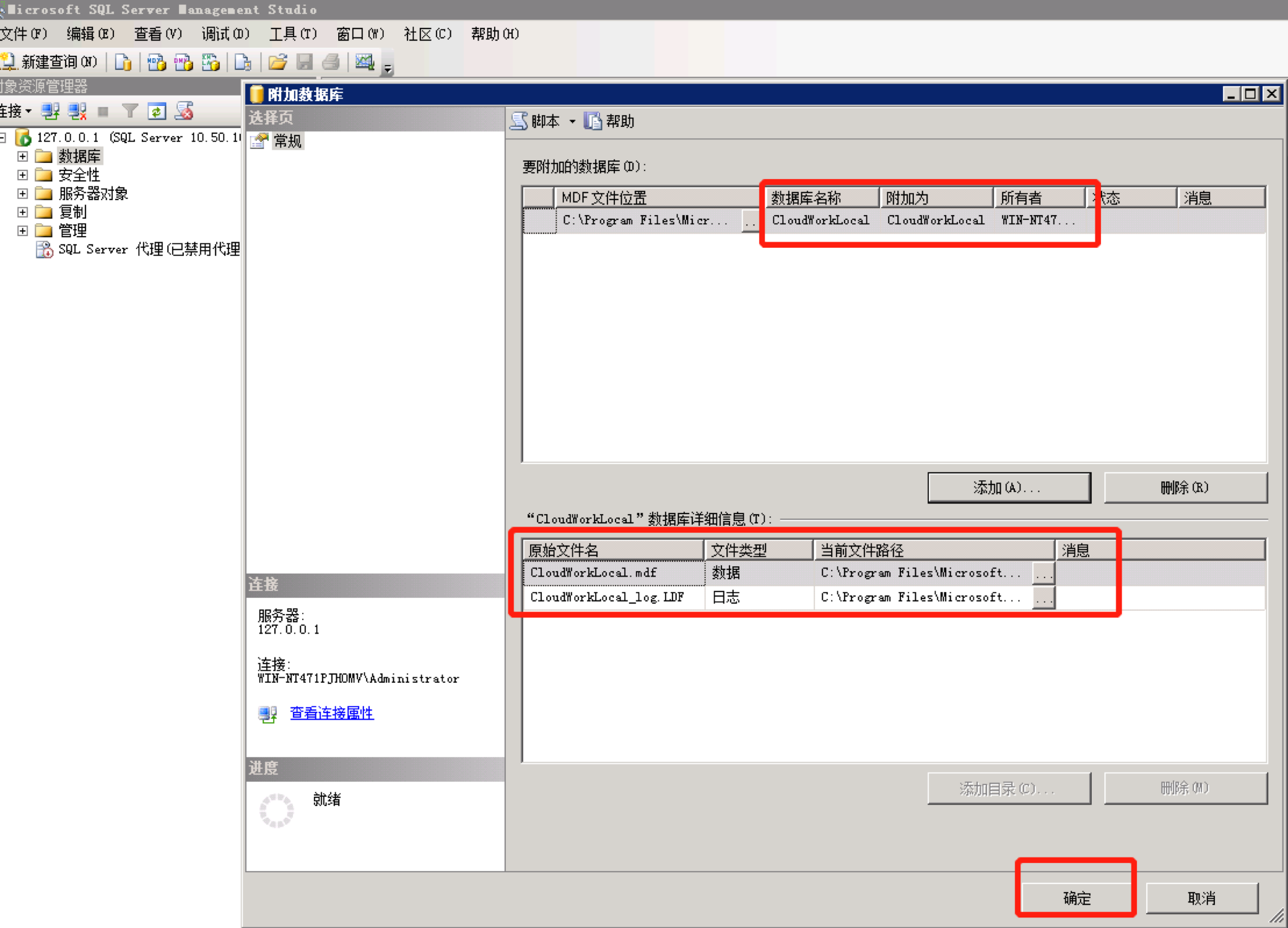
Task: Click the 查看连接属性 link
Action: pos(332,713)
